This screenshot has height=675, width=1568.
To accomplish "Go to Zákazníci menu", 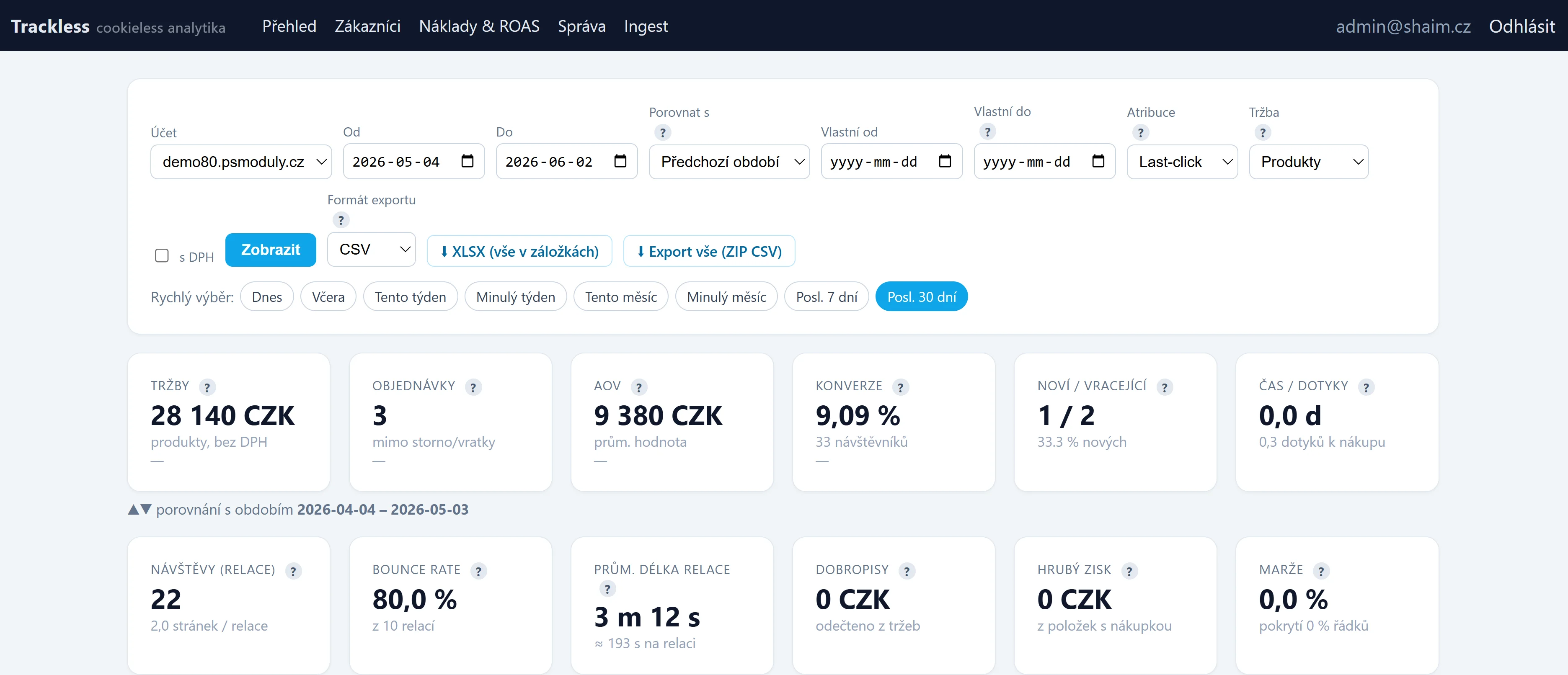I will [368, 26].
